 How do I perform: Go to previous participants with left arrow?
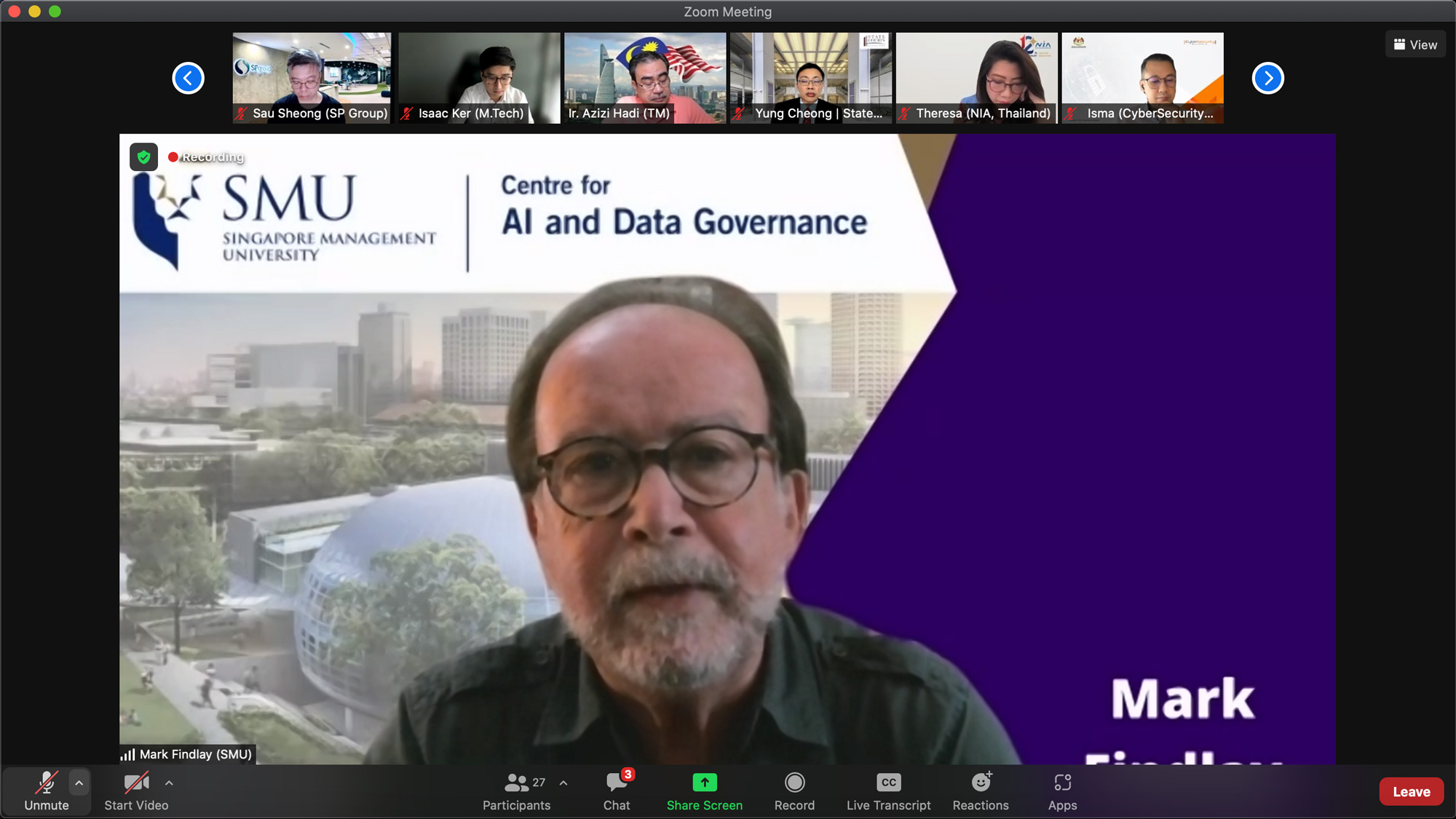[x=188, y=78]
